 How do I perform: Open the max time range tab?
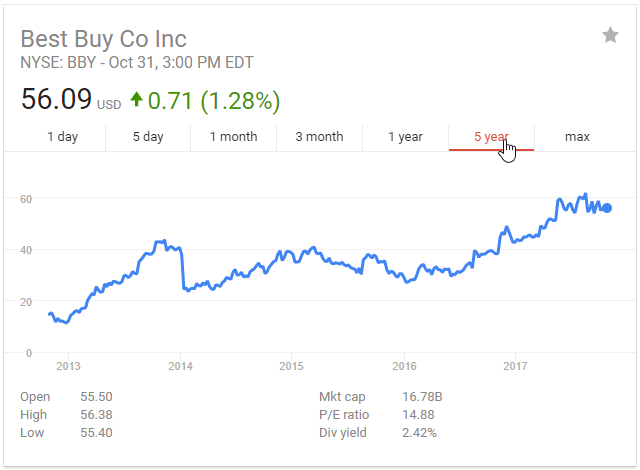tap(577, 137)
